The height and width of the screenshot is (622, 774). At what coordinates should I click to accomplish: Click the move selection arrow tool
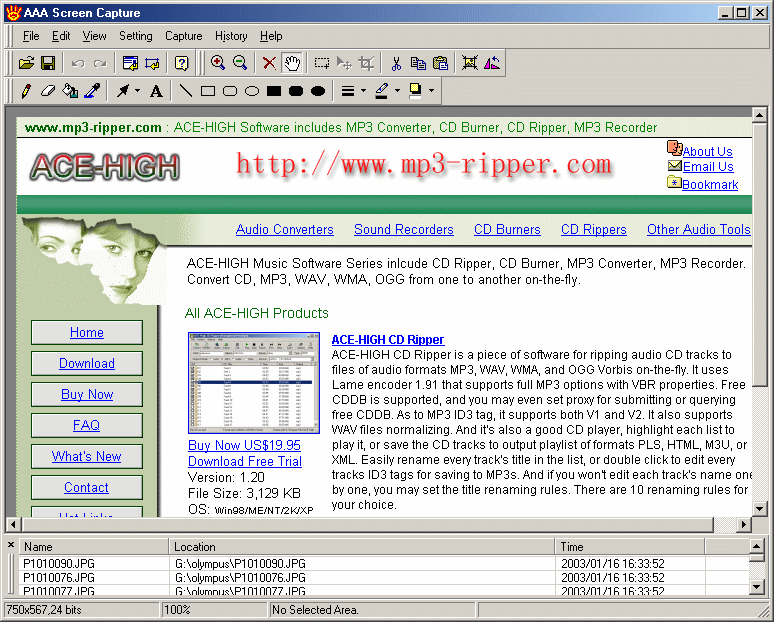pyautogui.click(x=344, y=63)
